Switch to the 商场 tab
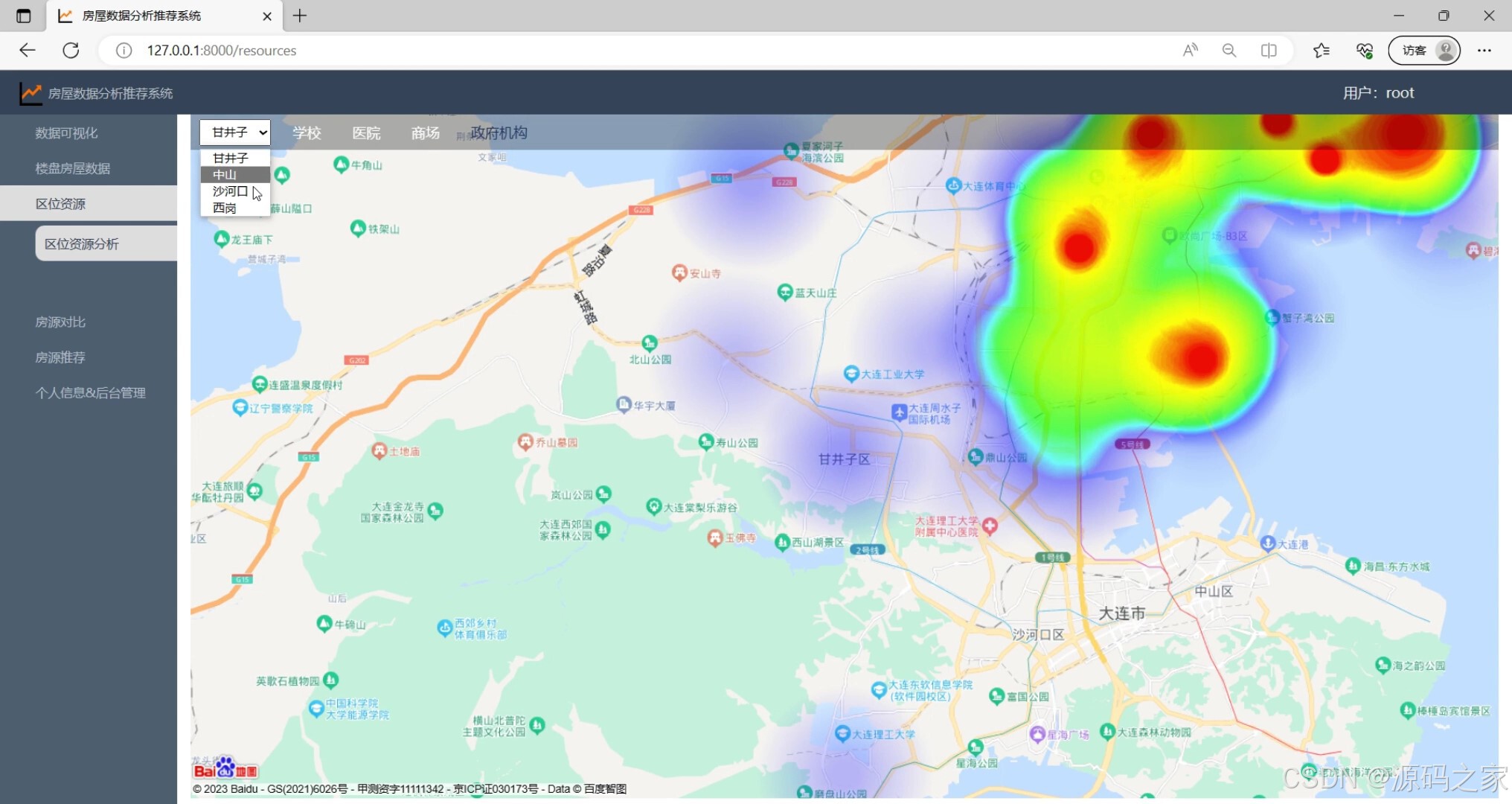The height and width of the screenshot is (804, 1512). (x=425, y=132)
